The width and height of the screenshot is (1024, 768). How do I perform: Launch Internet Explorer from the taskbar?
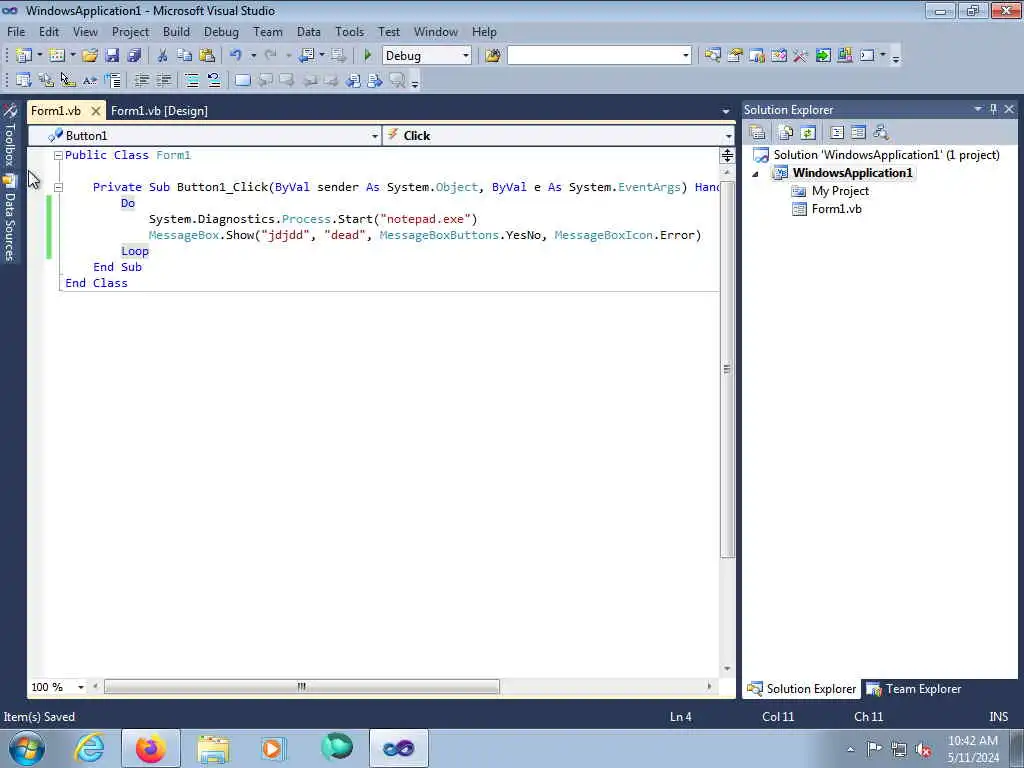tap(89, 748)
